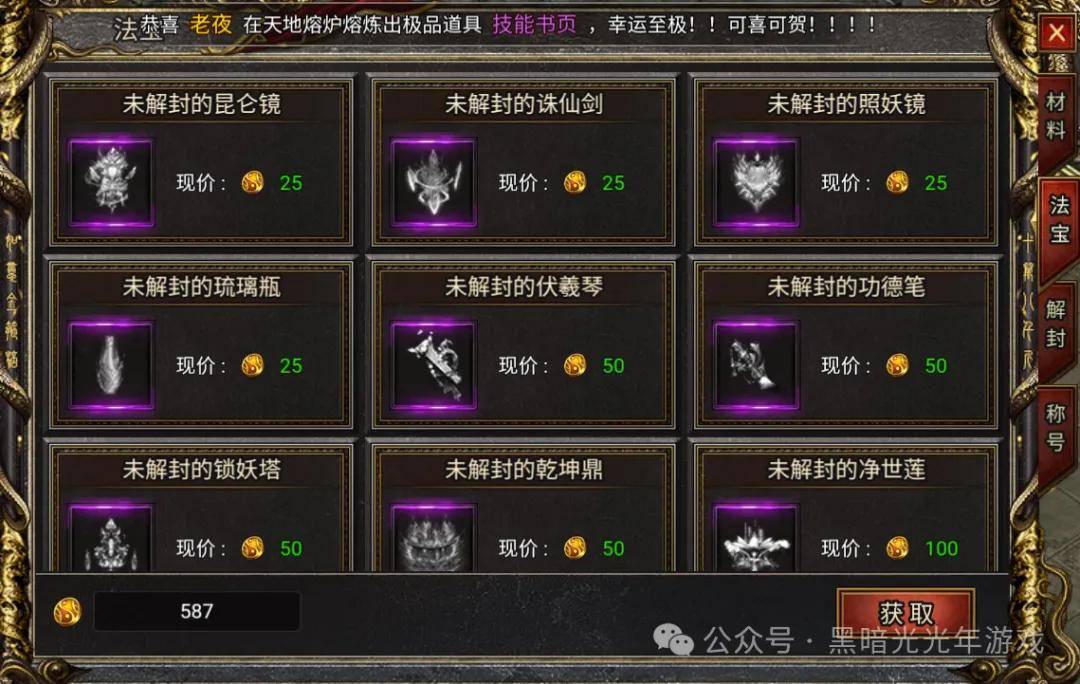
Task: Select the 未解封的照妖镜 item icon
Action: [756, 182]
